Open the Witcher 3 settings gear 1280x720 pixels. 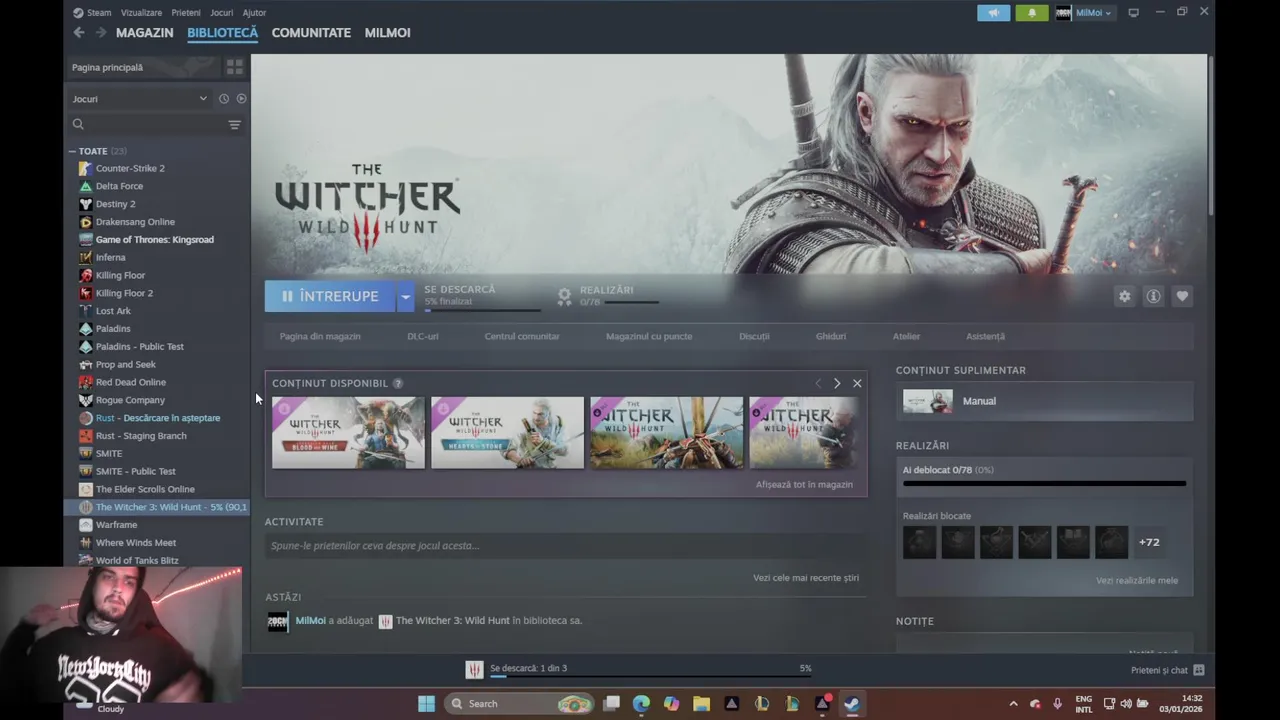click(1124, 296)
